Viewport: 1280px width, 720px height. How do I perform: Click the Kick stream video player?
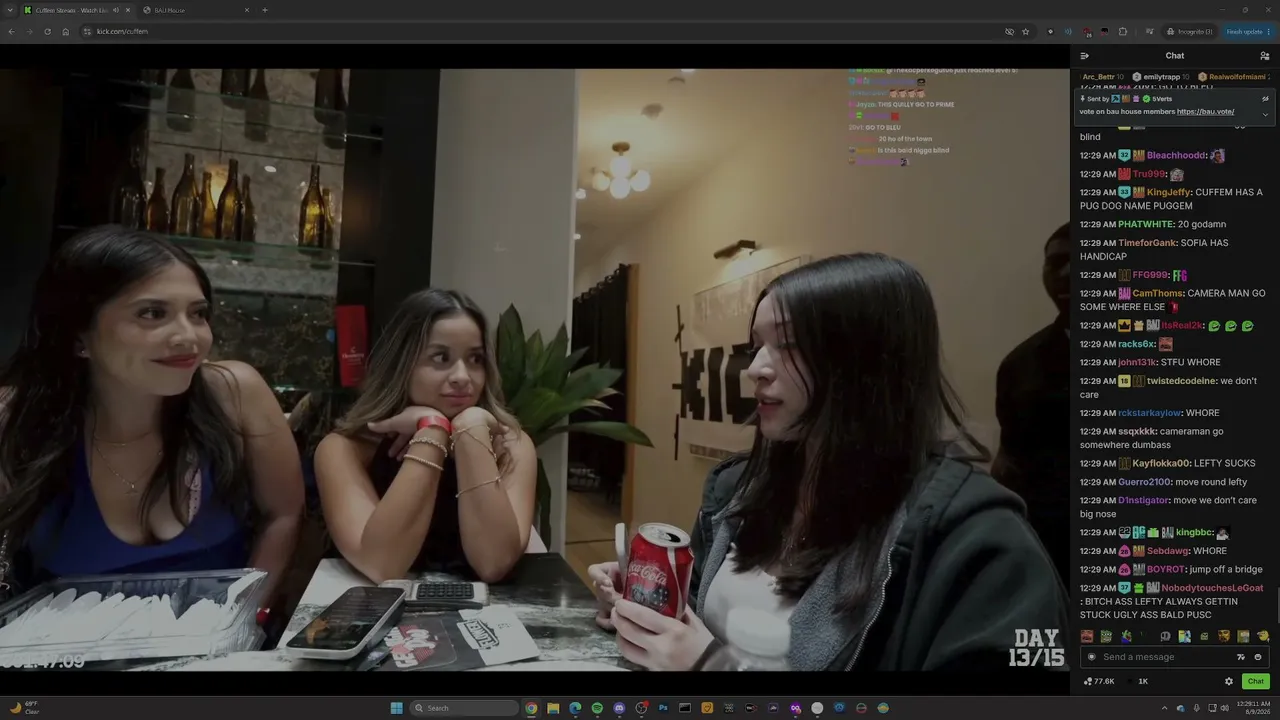[x=535, y=368]
